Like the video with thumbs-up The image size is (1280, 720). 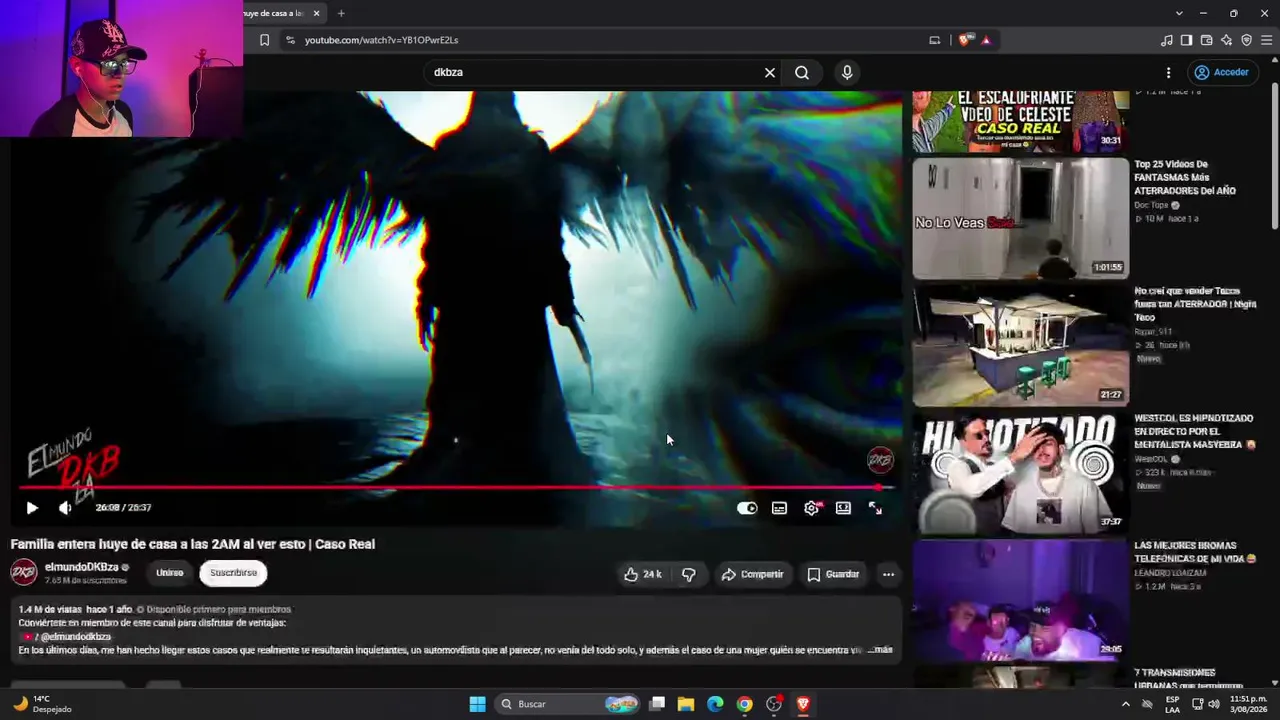coord(643,574)
